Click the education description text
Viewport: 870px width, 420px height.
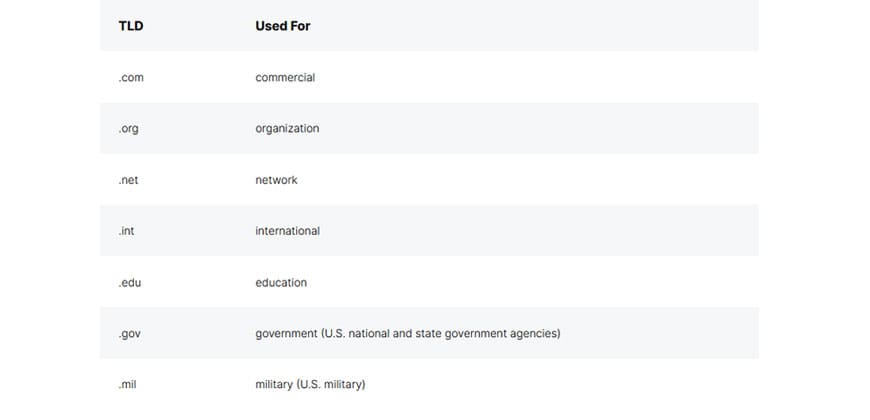(281, 283)
